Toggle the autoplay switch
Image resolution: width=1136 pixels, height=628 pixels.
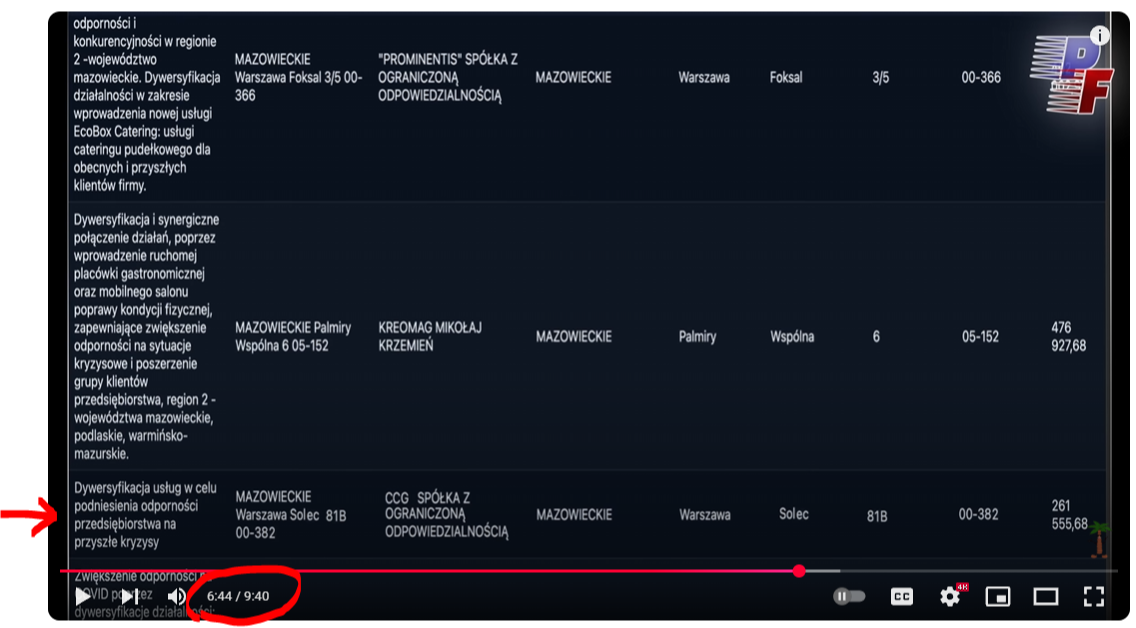tap(849, 597)
